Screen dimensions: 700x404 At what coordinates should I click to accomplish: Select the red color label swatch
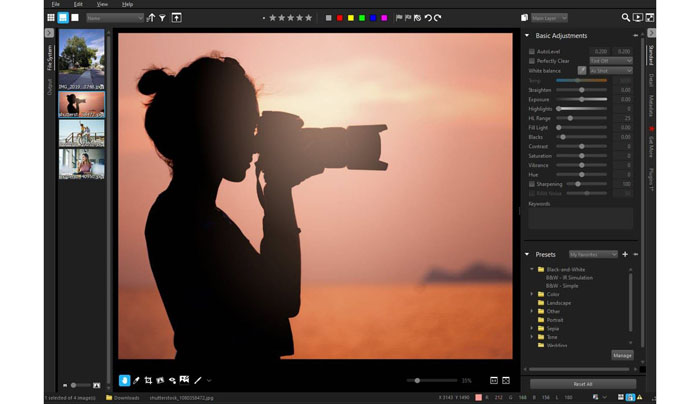click(341, 17)
